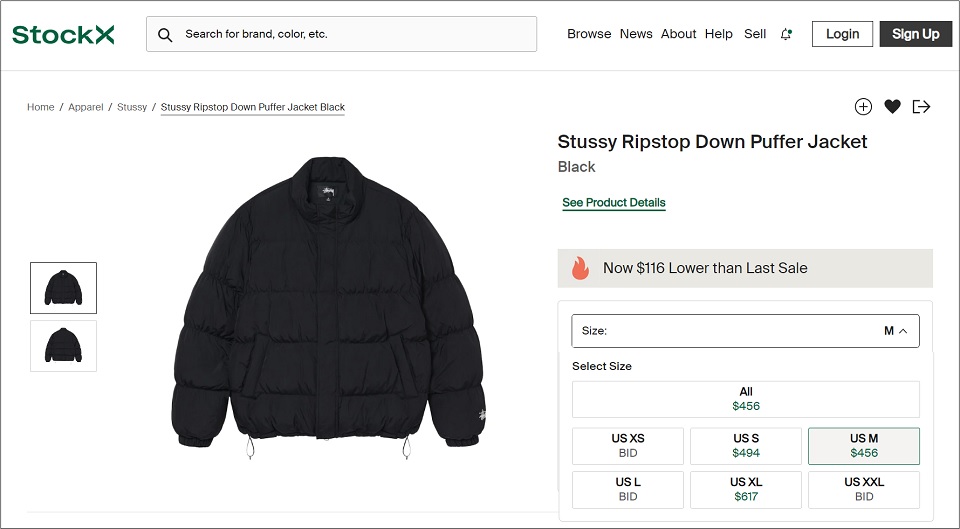Click the Now $116 Lower than Last Sale banner

pyautogui.click(x=745, y=268)
